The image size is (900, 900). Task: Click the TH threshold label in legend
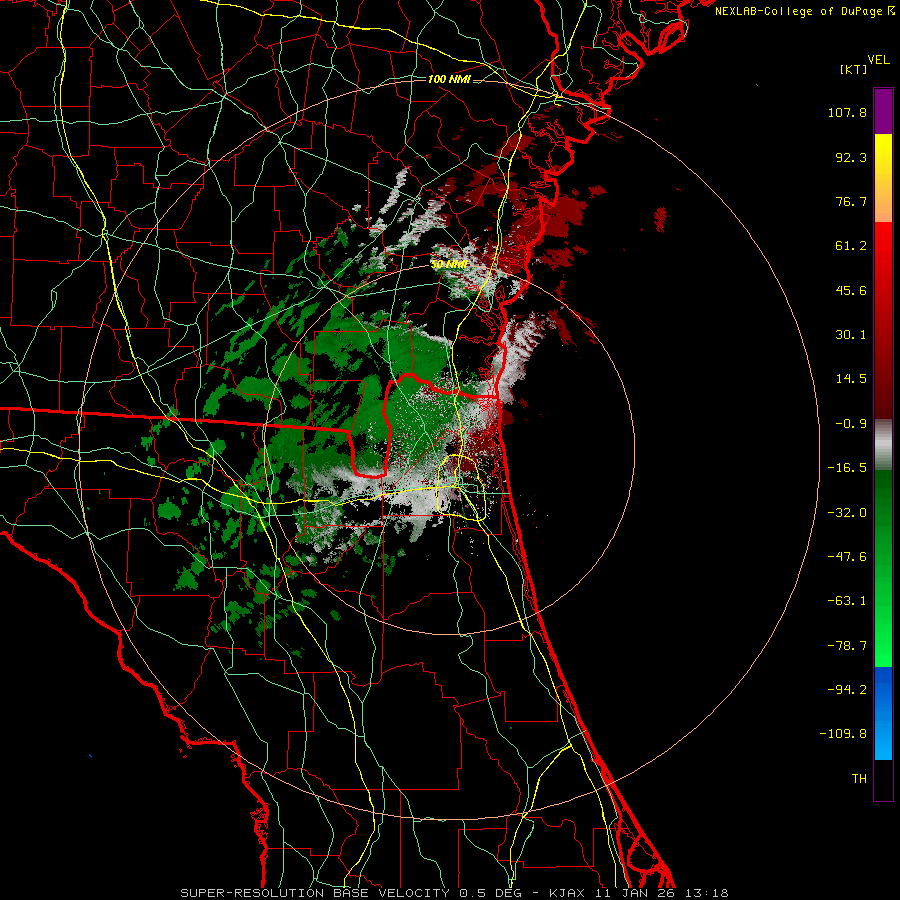pos(859,779)
